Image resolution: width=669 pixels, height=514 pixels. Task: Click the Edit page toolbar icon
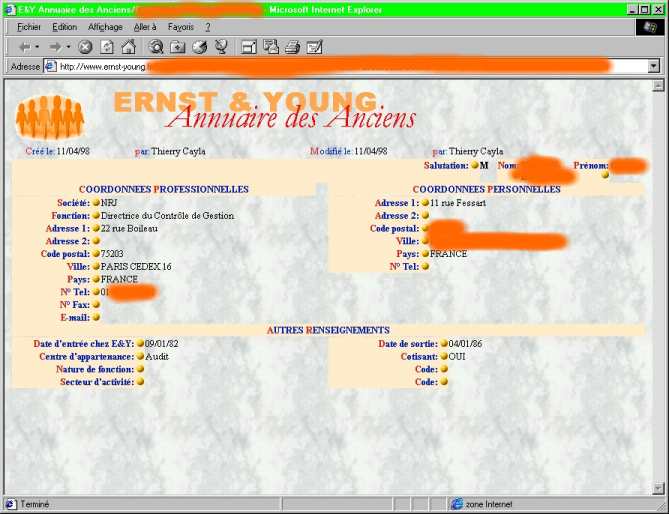tap(314, 47)
